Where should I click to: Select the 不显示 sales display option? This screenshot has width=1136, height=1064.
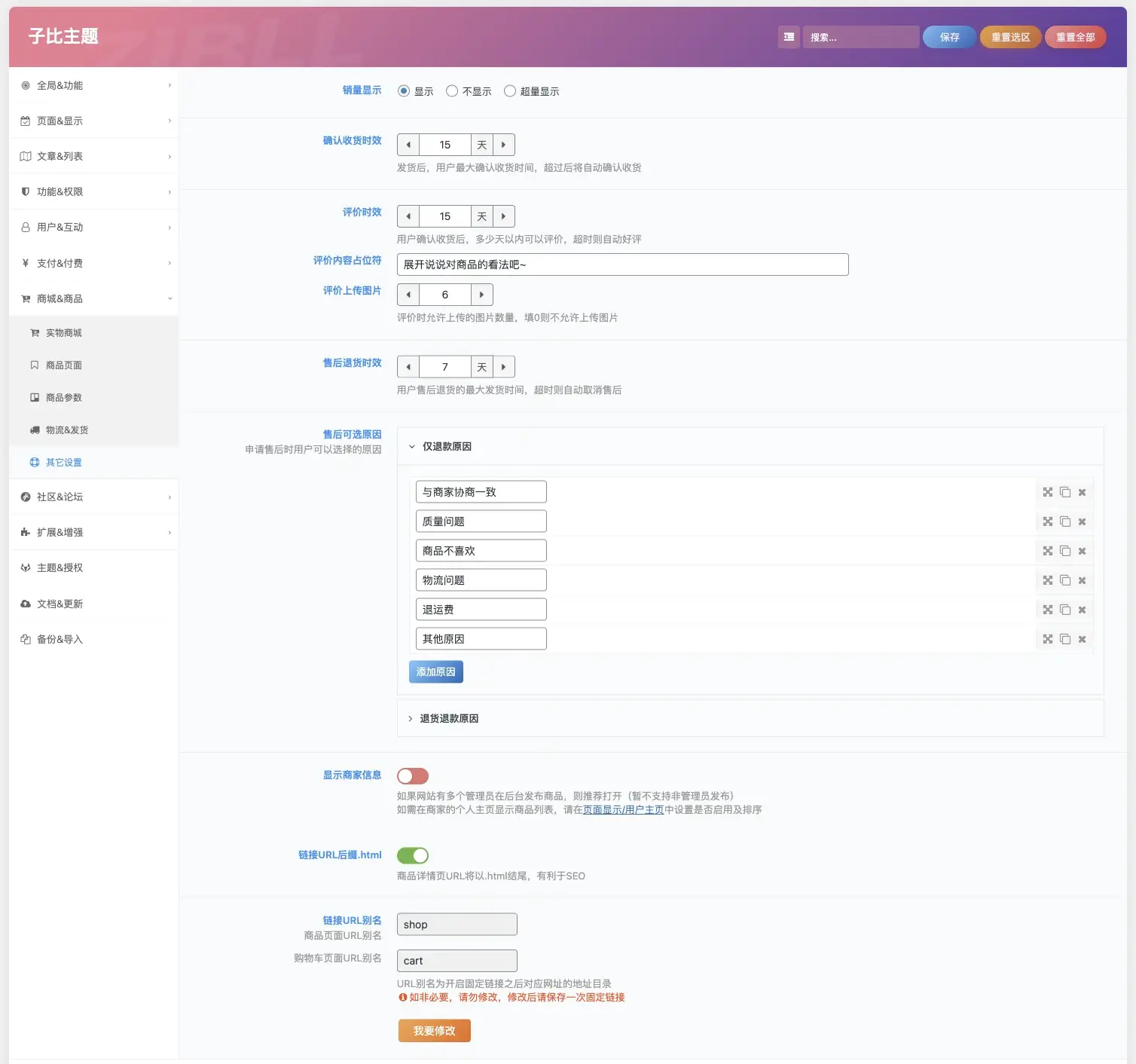pos(452,91)
